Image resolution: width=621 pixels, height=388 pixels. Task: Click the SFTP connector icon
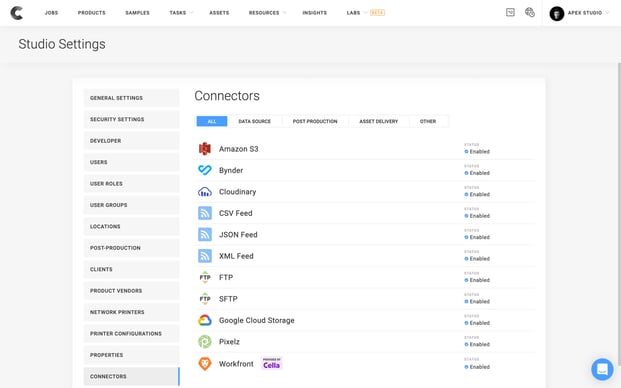pos(205,299)
